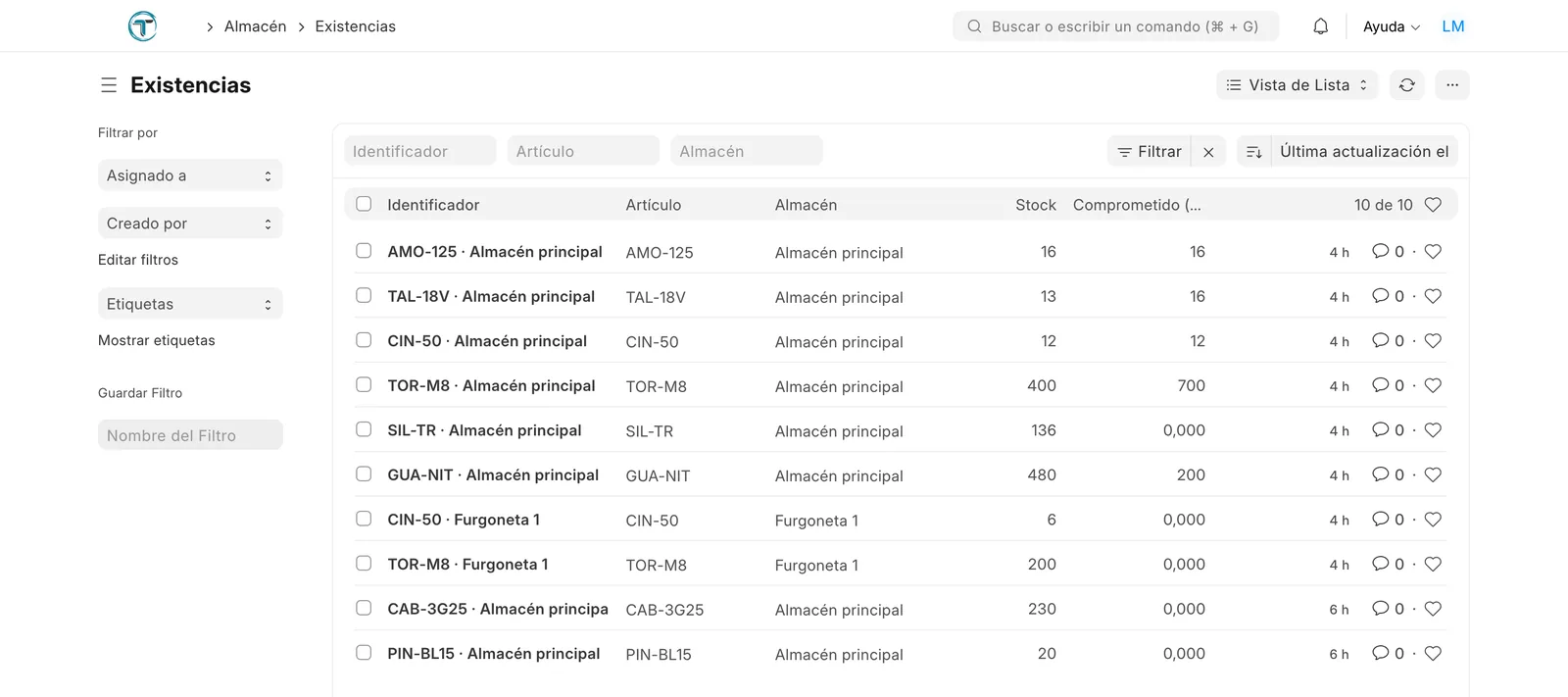1568x697 pixels.
Task: Like all rows via header heart icon
Action: [1433, 205]
